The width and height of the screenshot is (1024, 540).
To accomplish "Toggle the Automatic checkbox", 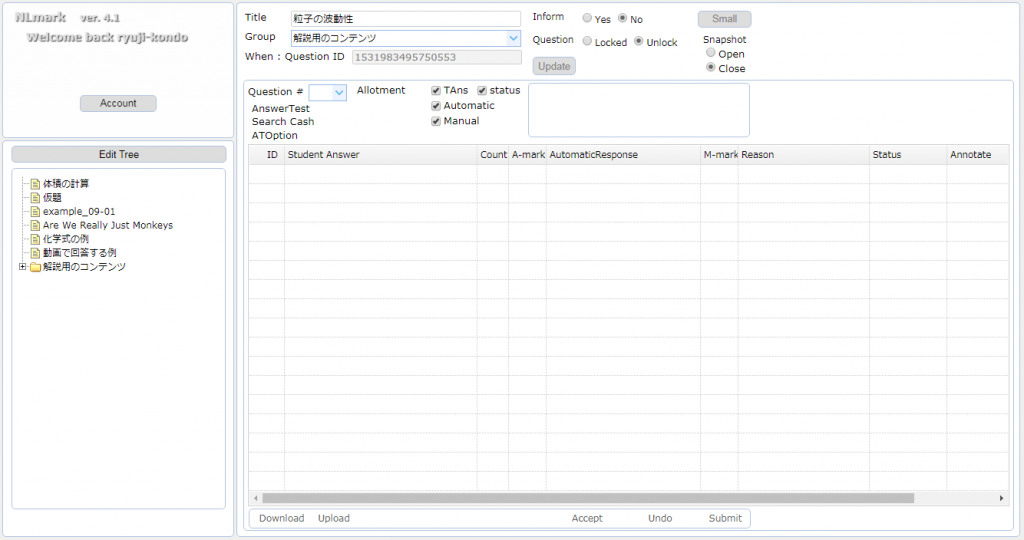I will tap(436, 106).
